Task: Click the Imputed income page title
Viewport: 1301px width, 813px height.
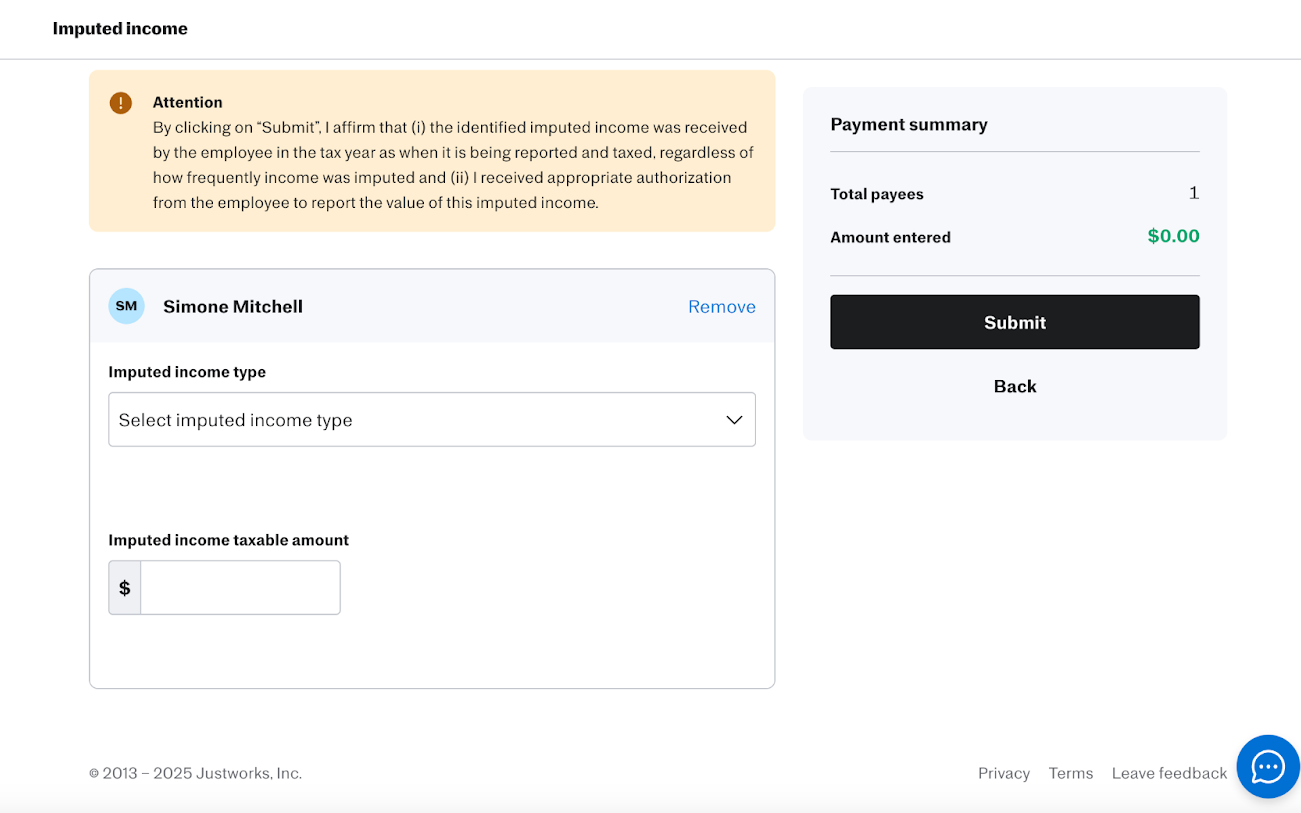Action: point(120,29)
